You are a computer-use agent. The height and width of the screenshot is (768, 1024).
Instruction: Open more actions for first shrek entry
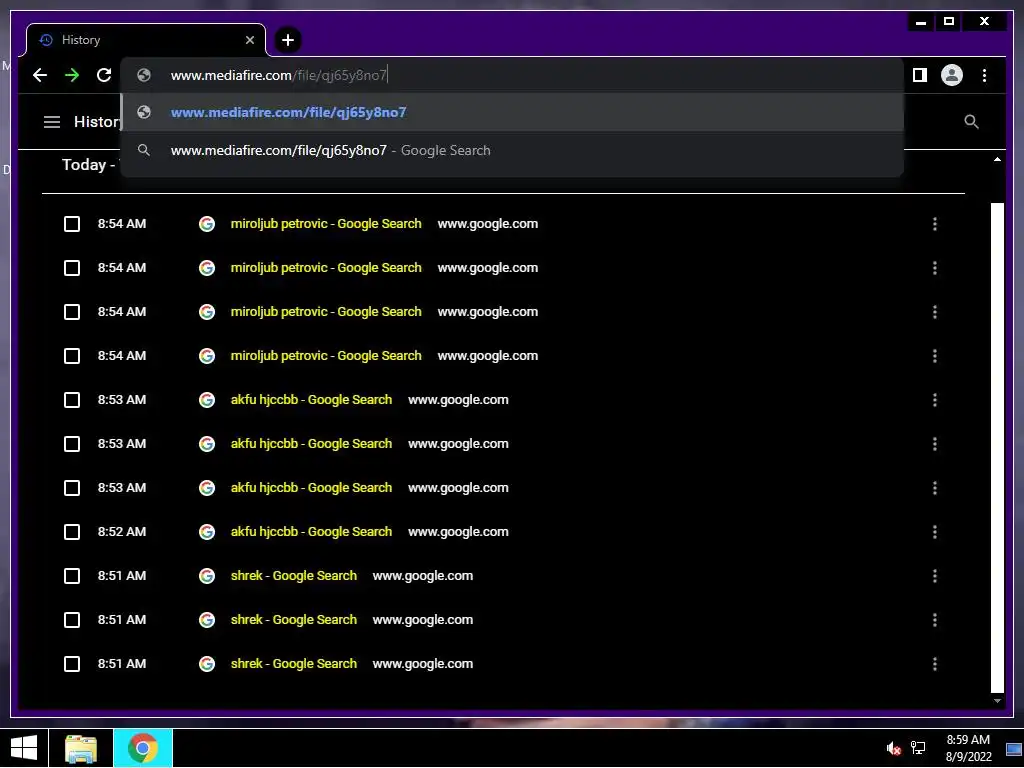935,576
